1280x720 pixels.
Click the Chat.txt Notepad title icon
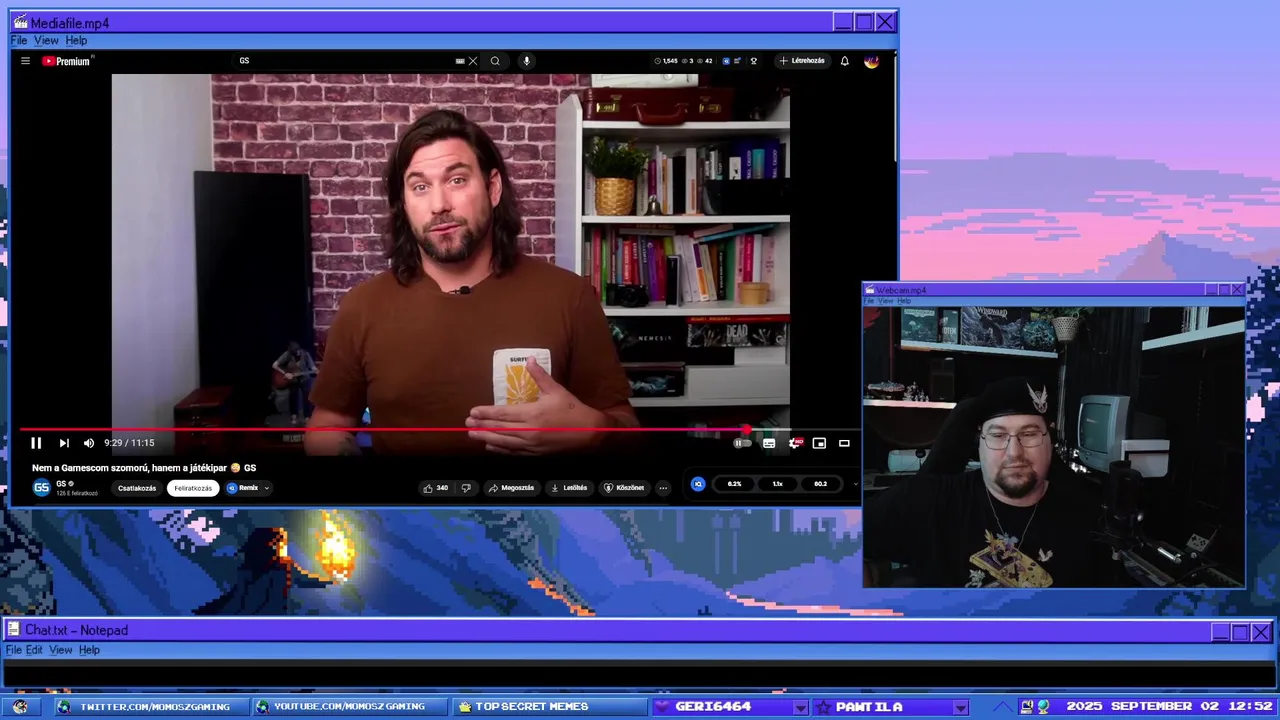[x=13, y=630]
